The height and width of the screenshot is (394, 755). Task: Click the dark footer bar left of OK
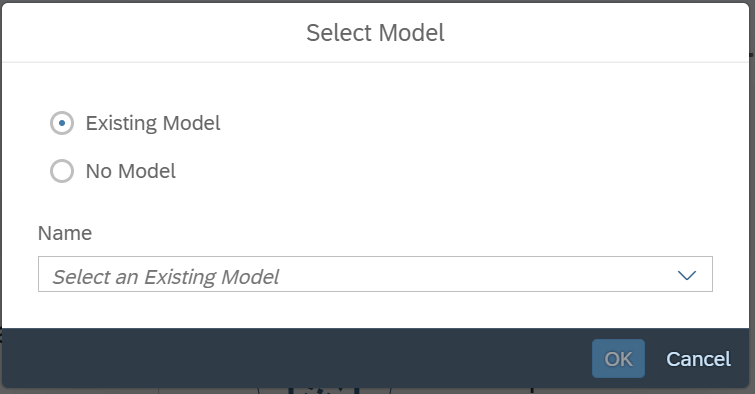pyautogui.click(x=296, y=358)
